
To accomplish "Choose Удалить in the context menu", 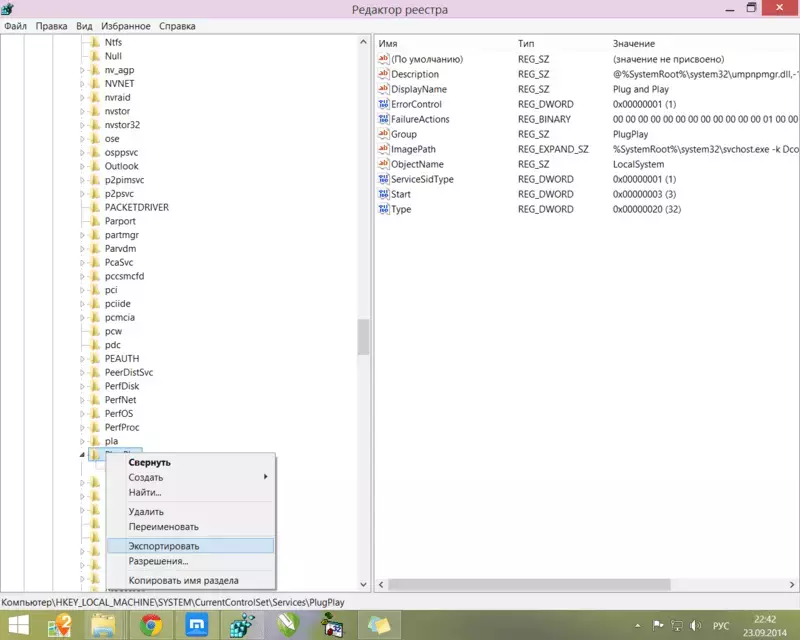I will pyautogui.click(x=190, y=511).
